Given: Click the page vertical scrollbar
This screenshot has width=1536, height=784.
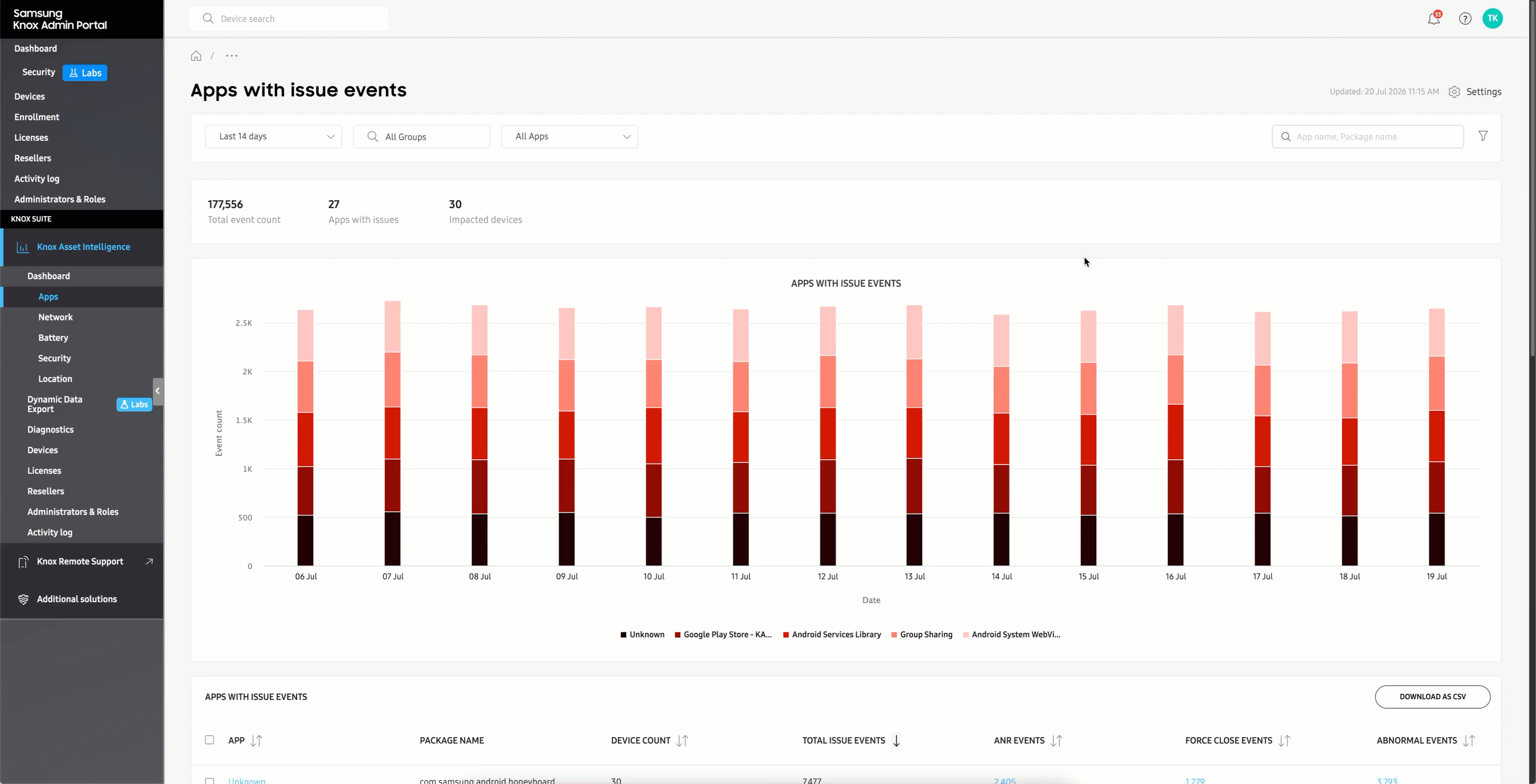Looking at the screenshot, I should (1532, 179).
